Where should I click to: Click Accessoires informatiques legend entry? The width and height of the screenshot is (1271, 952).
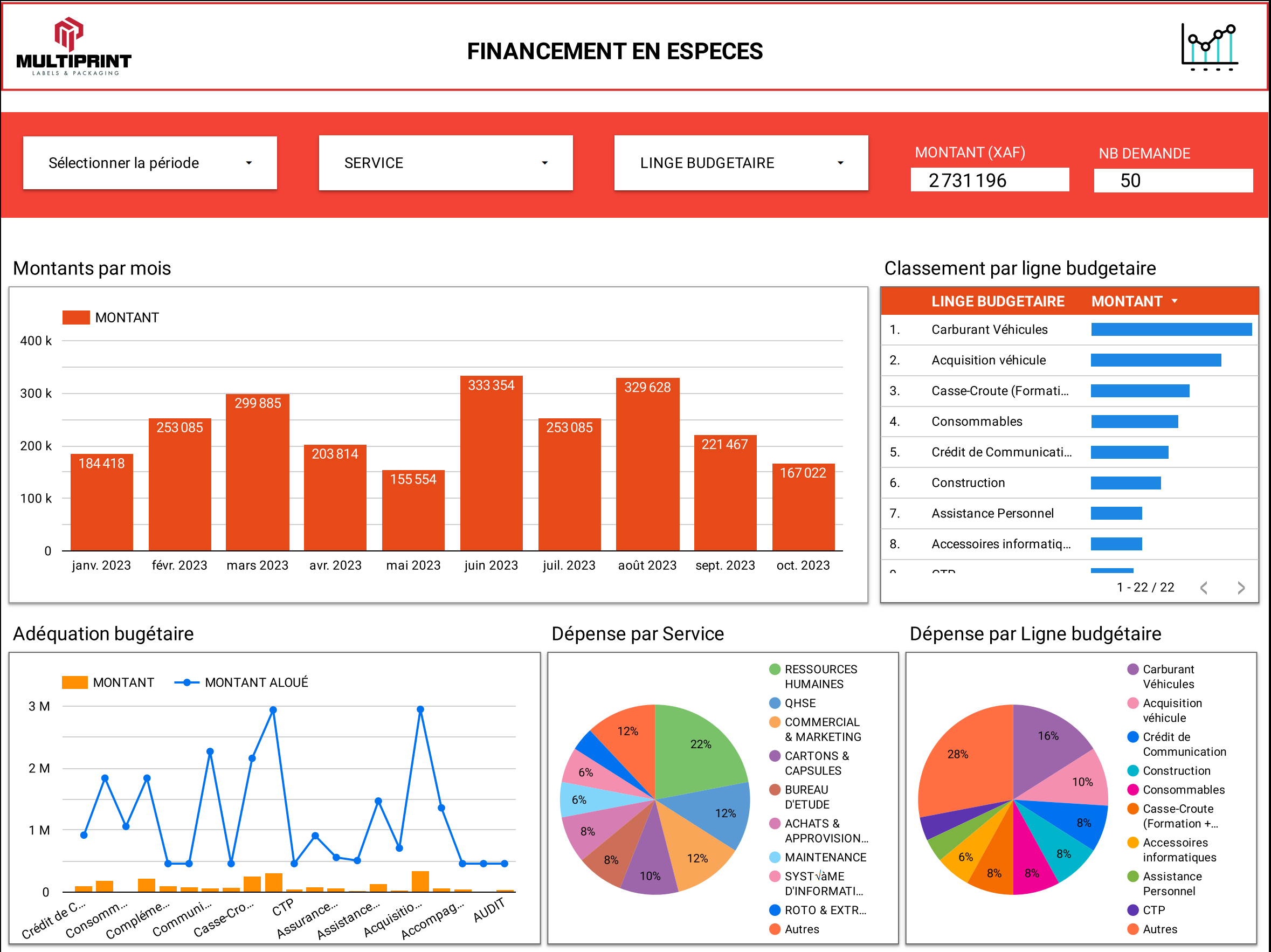[1172, 850]
